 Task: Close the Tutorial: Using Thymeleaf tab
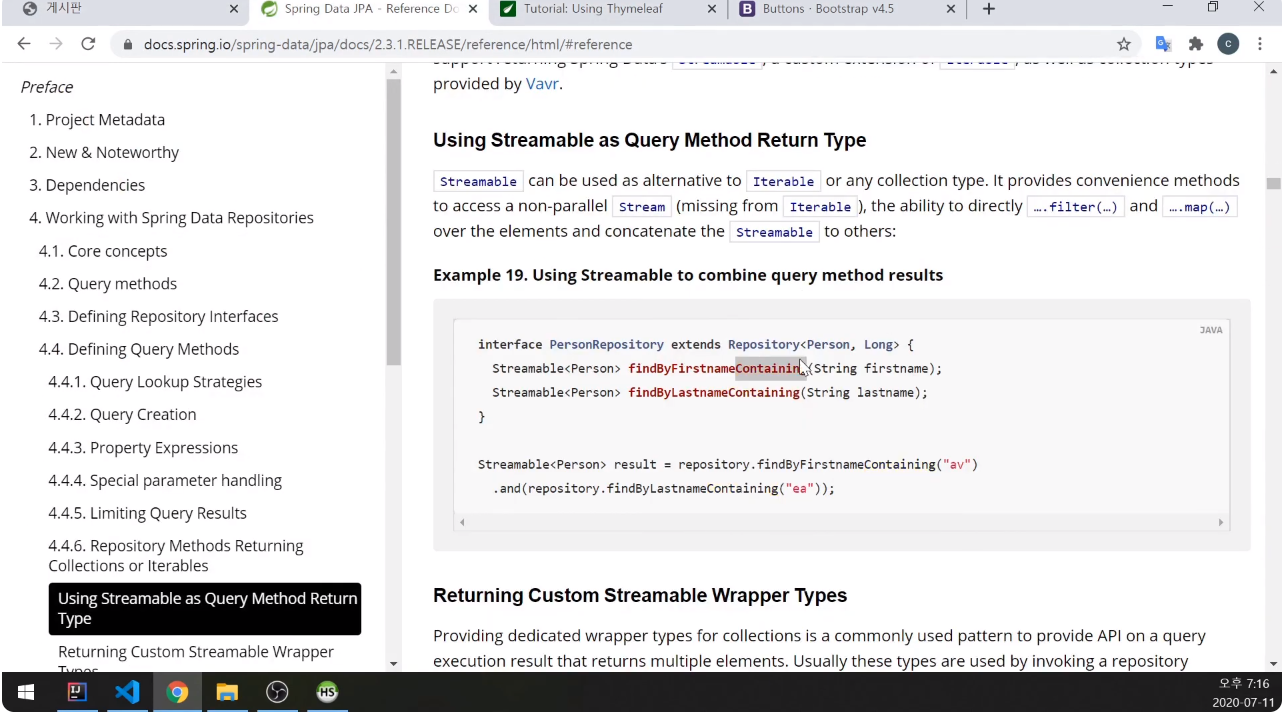pyautogui.click(x=712, y=9)
